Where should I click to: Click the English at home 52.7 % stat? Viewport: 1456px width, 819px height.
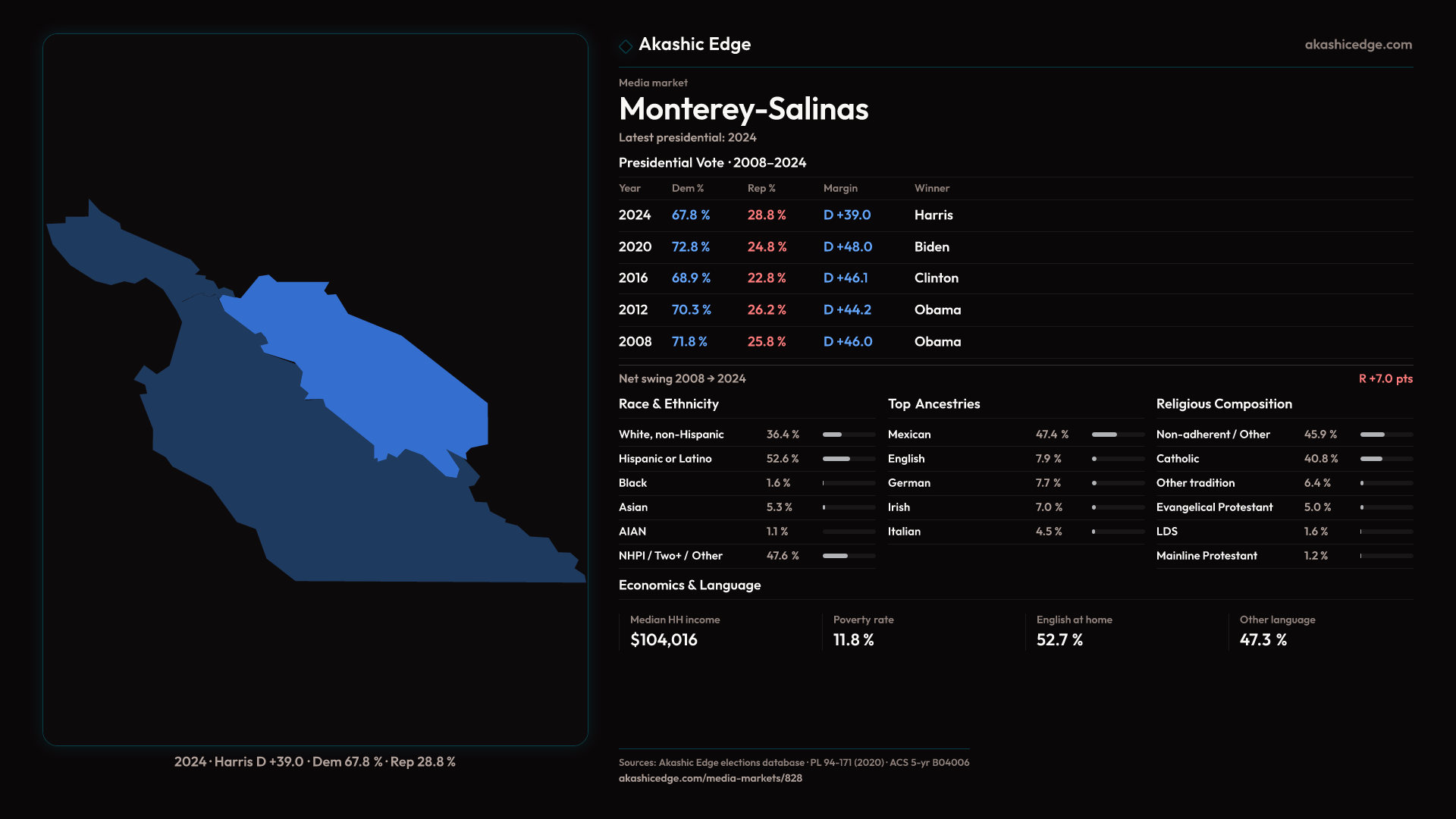point(1059,640)
